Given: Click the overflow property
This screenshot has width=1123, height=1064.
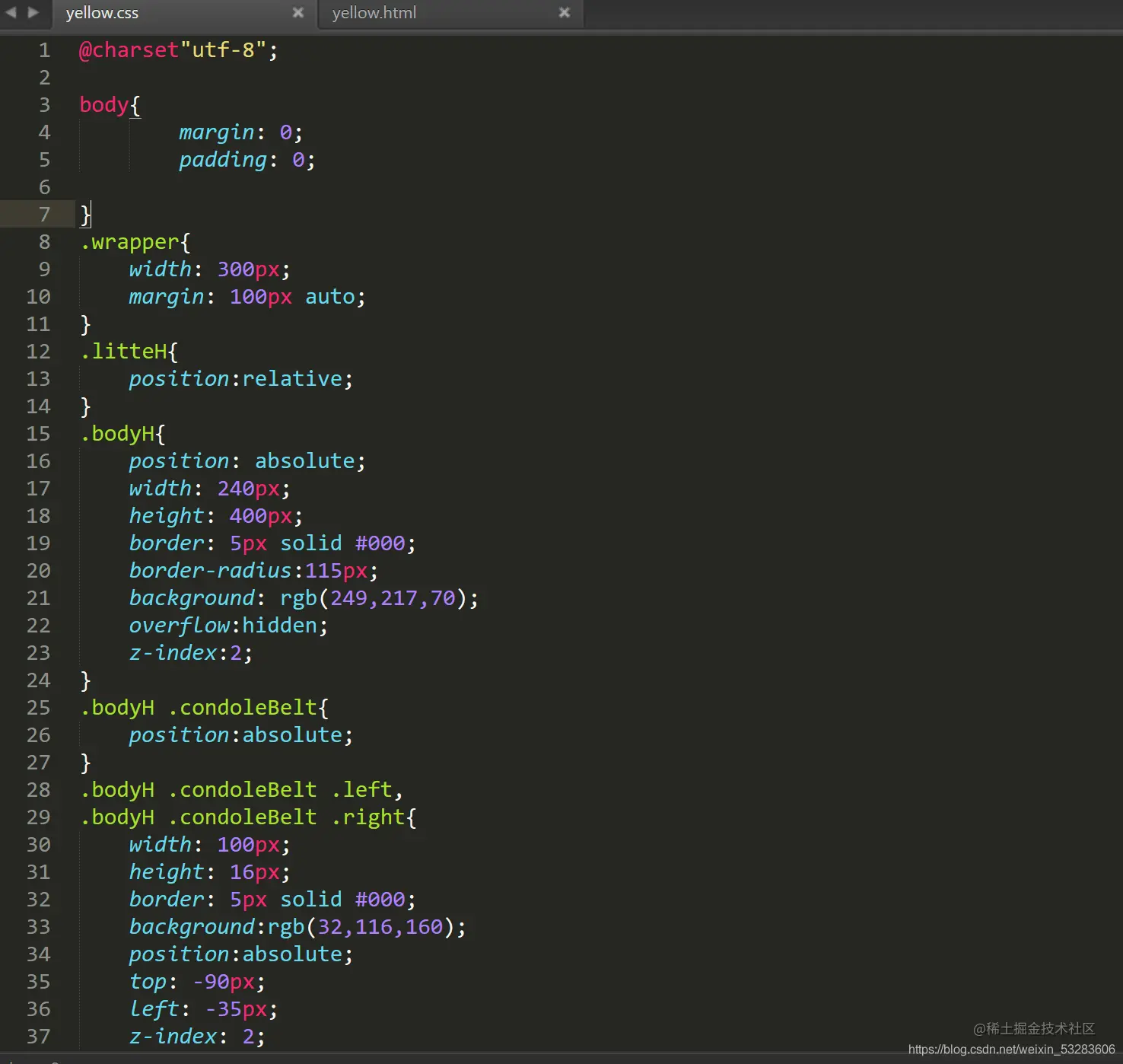Looking at the screenshot, I should tap(179, 626).
